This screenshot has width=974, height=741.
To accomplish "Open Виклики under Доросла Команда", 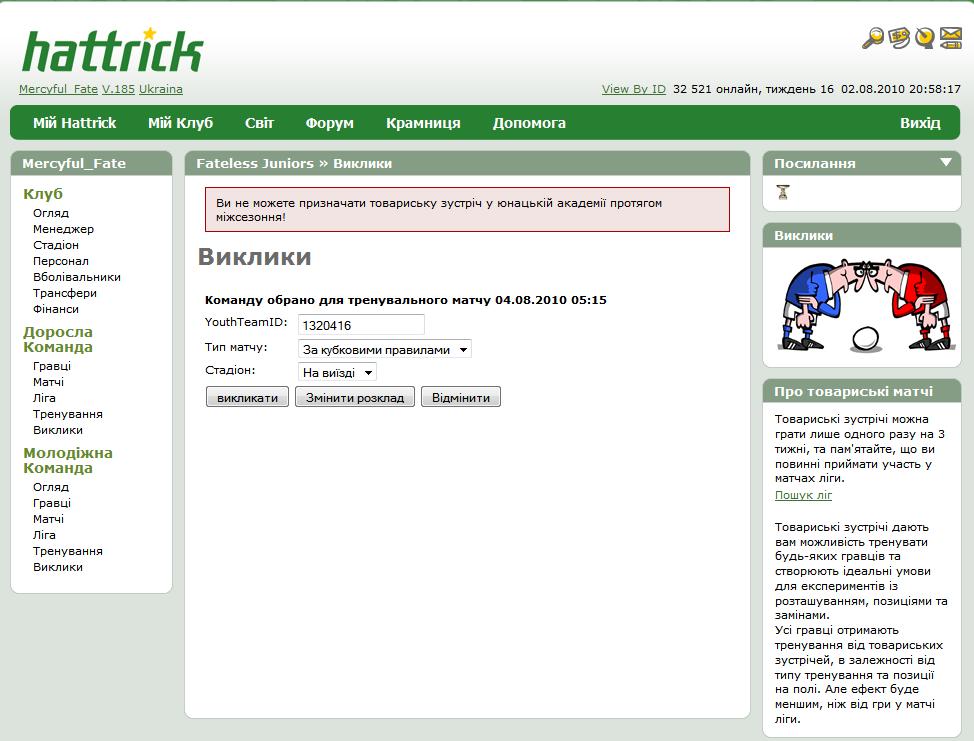I will (58, 430).
